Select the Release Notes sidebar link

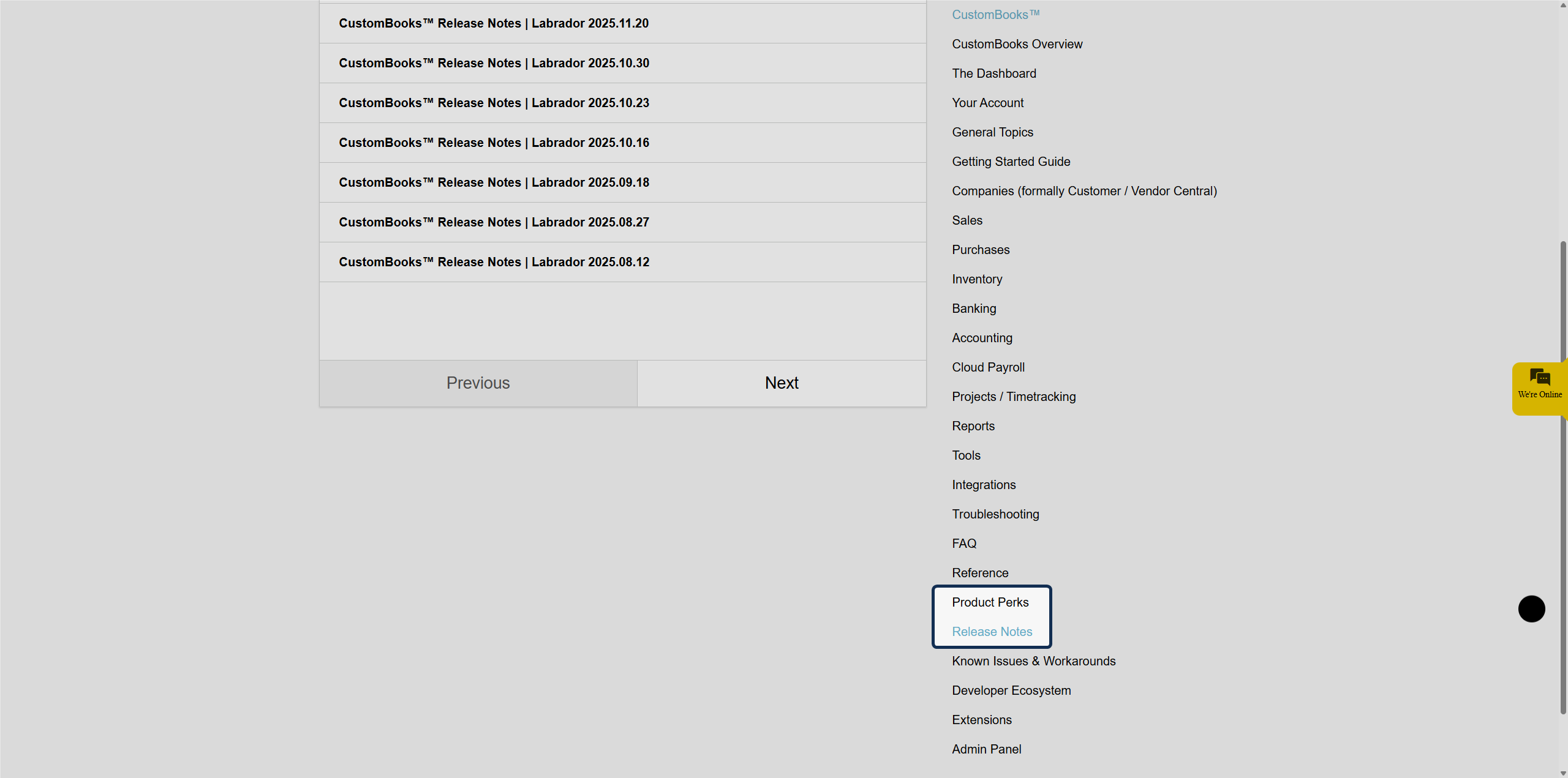pos(992,632)
